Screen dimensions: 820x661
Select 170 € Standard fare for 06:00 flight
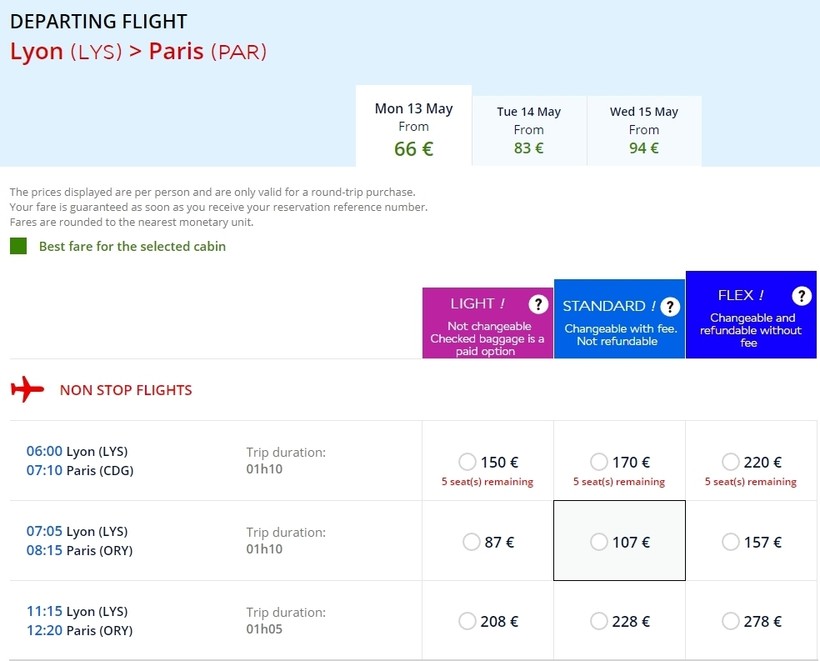(599, 462)
